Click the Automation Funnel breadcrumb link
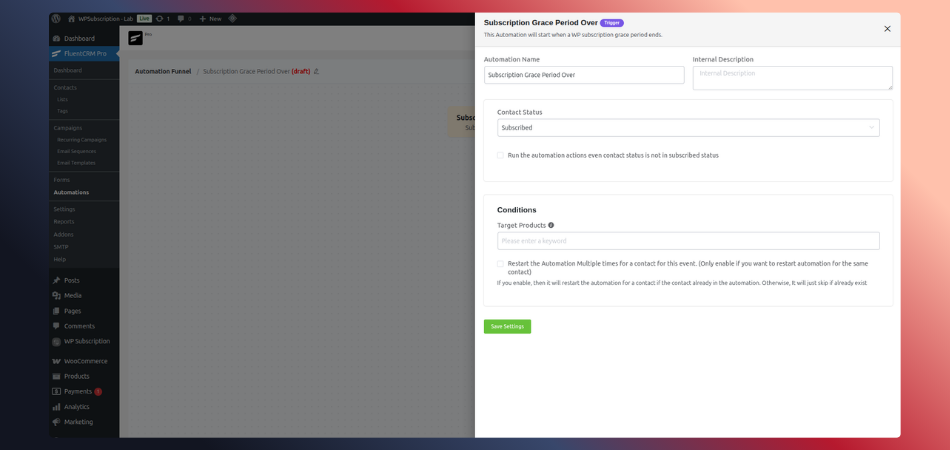The image size is (950, 450). [163, 71]
